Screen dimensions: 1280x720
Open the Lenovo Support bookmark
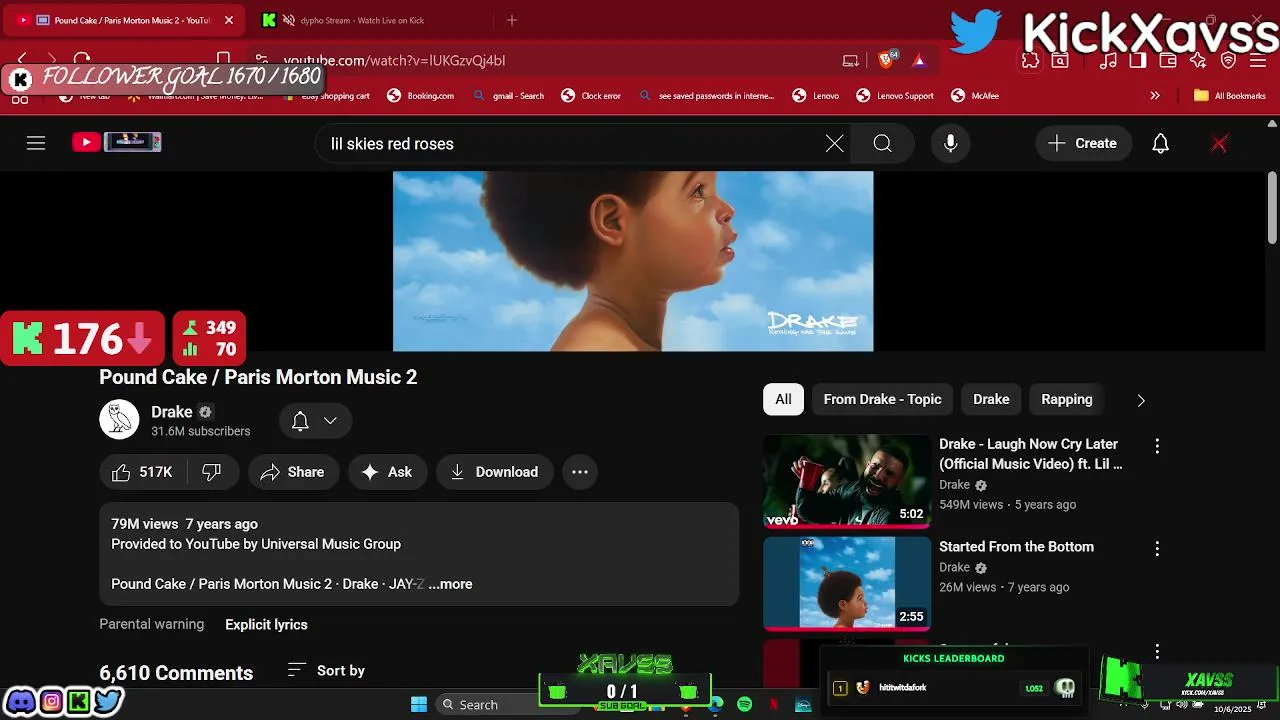[x=895, y=96]
